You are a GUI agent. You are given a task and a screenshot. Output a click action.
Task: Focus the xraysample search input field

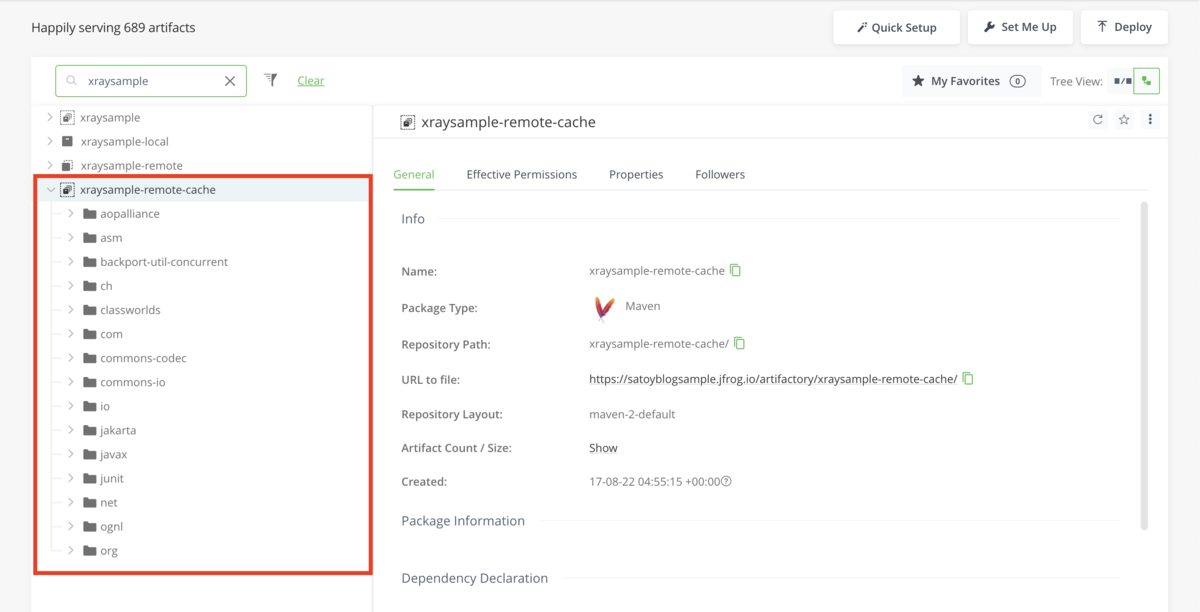coord(151,81)
